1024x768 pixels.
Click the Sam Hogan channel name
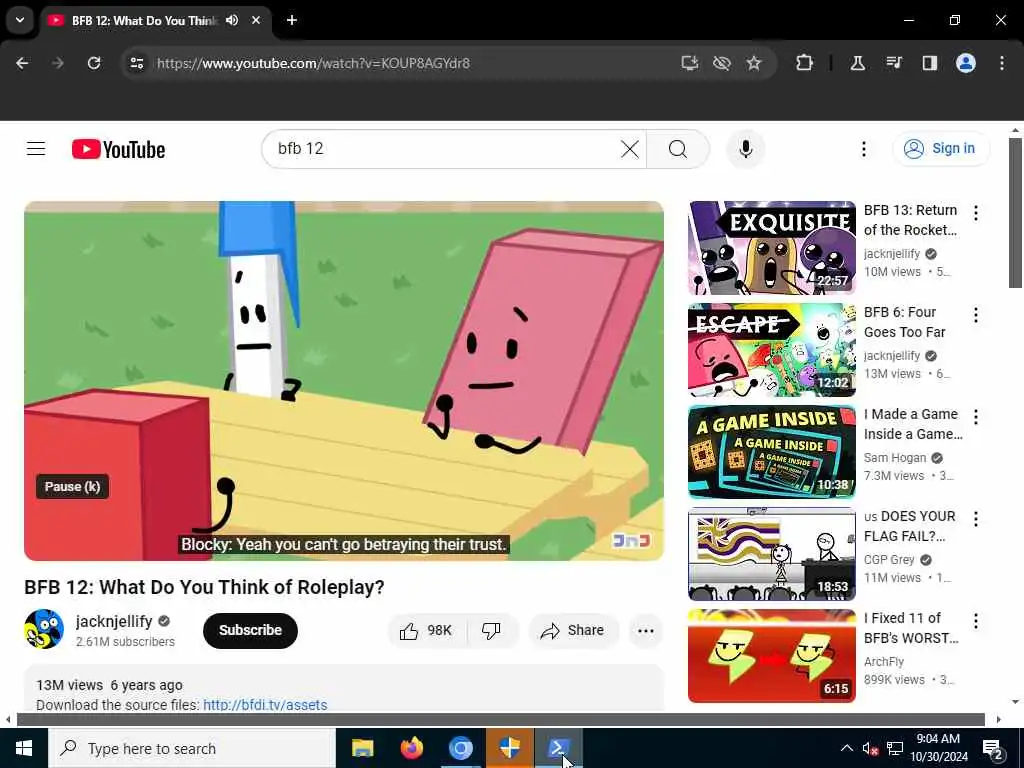895,458
